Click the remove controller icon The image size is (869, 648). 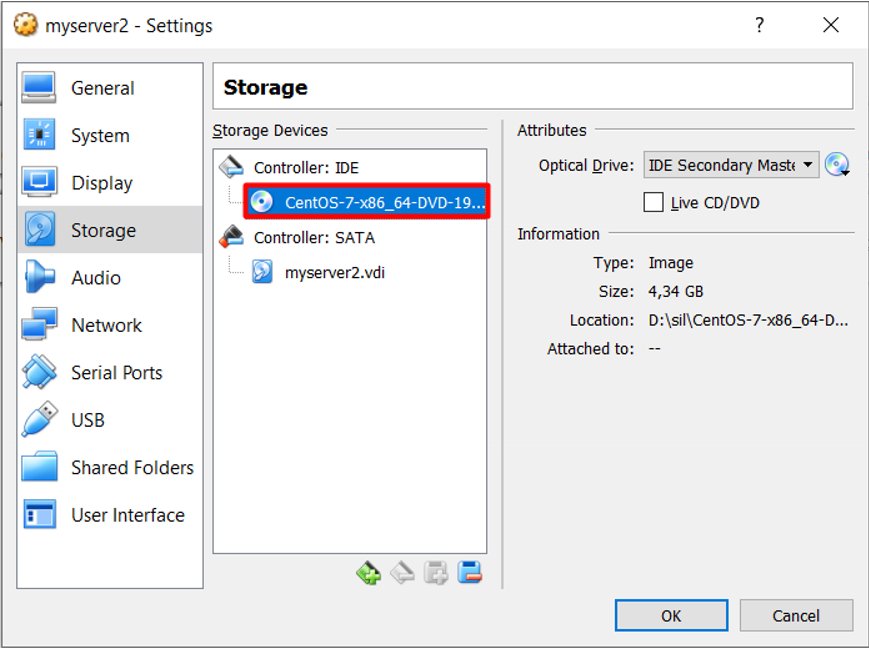pyautogui.click(x=402, y=573)
